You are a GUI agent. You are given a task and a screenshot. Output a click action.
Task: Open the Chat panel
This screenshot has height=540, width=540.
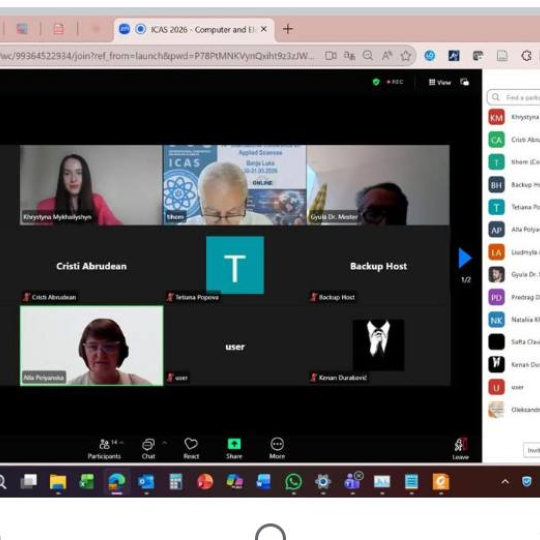148,449
